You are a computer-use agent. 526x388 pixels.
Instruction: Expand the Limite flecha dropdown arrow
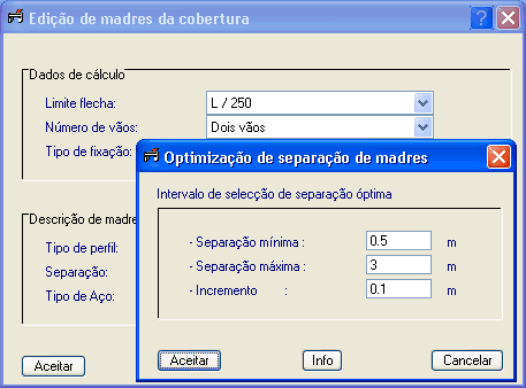(x=423, y=103)
